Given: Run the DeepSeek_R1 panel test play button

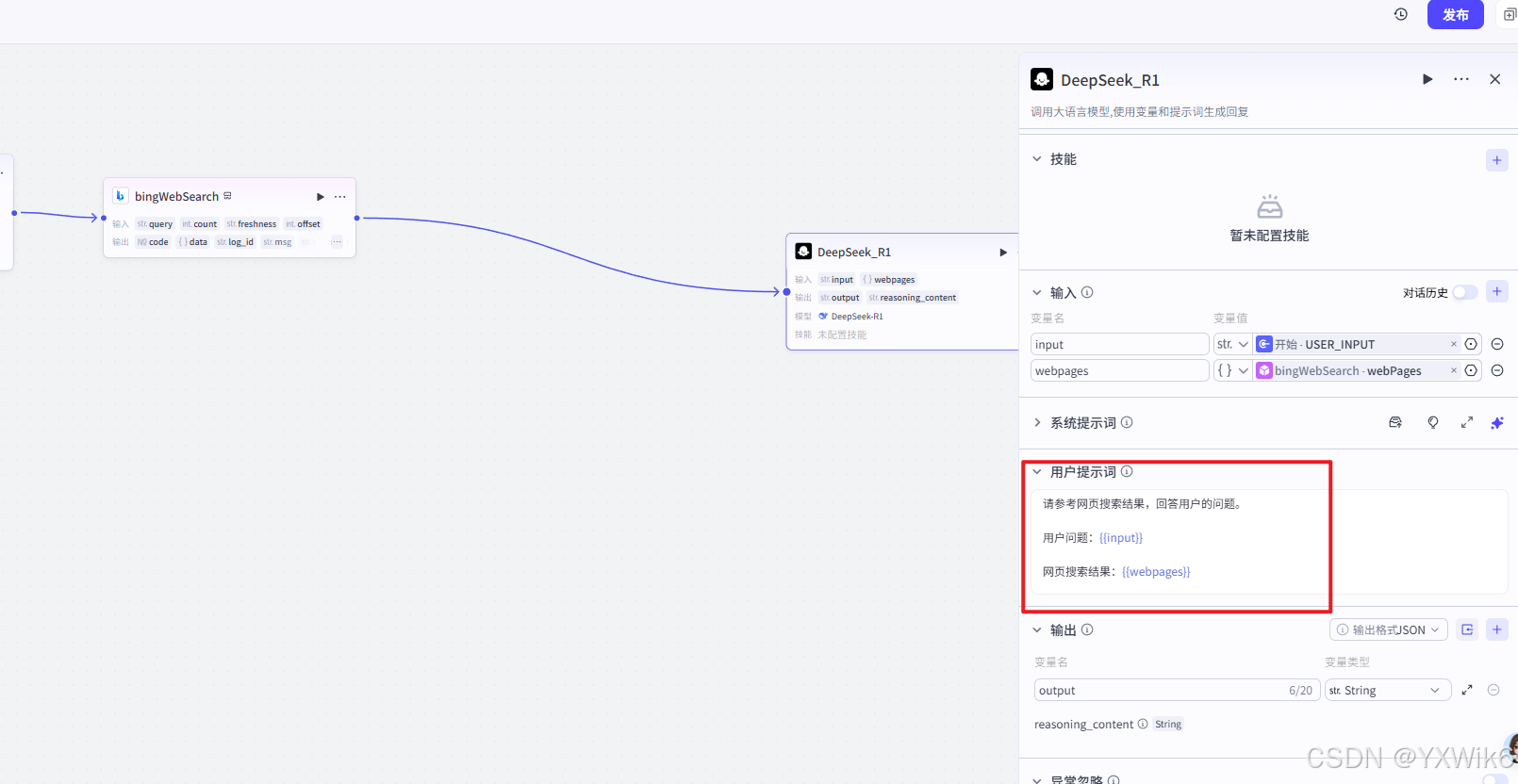Looking at the screenshot, I should pyautogui.click(x=1427, y=79).
